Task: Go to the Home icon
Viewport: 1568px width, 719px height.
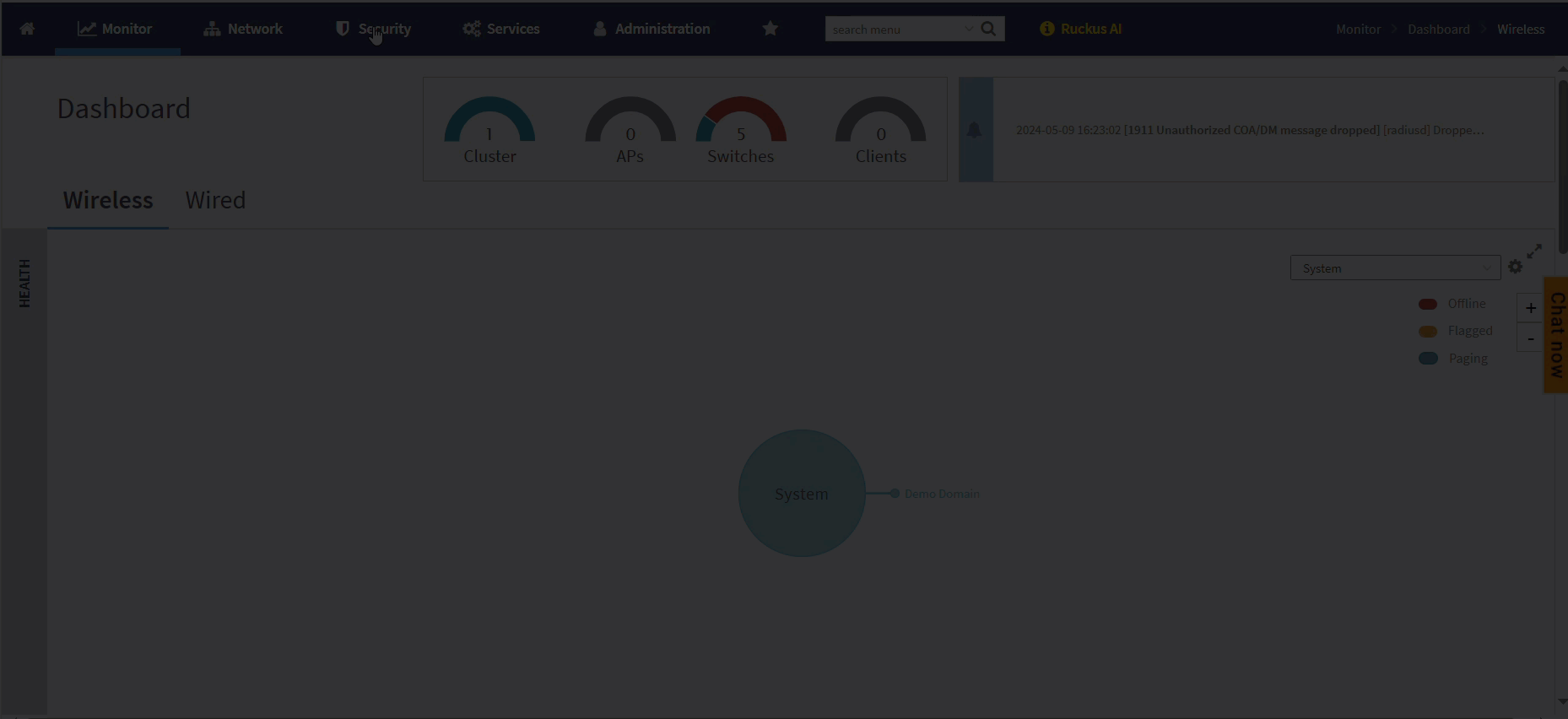Action: pyautogui.click(x=27, y=29)
